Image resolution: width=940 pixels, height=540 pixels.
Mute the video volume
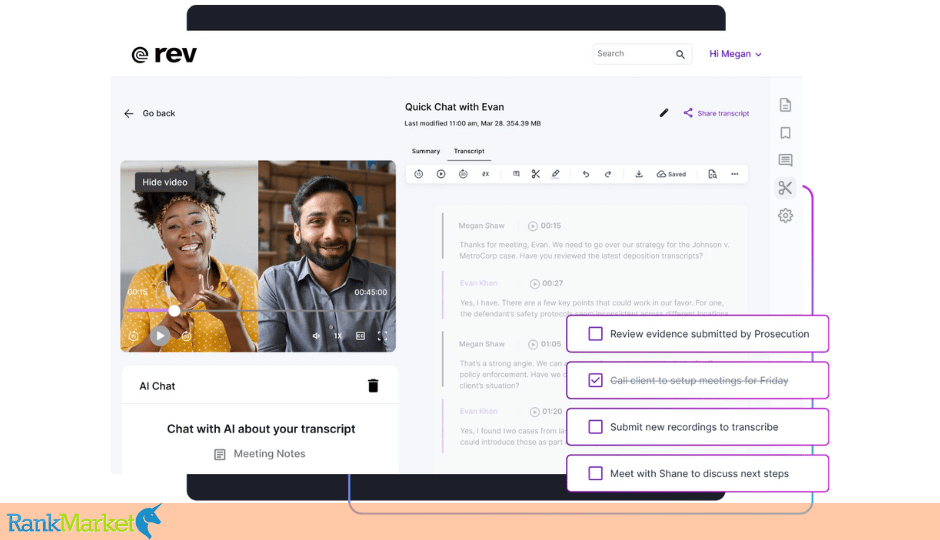(316, 336)
